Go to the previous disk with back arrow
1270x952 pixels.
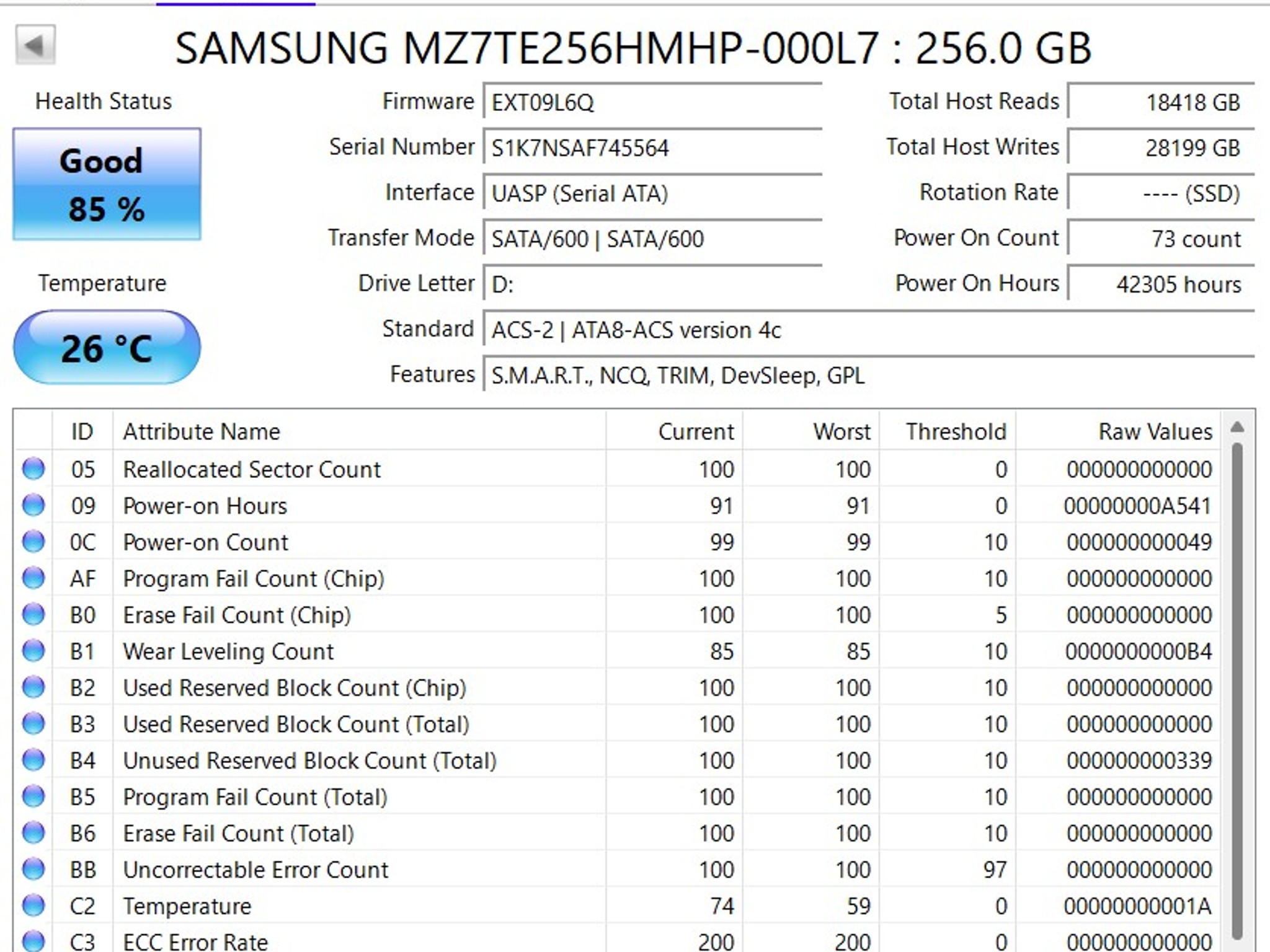(35, 45)
